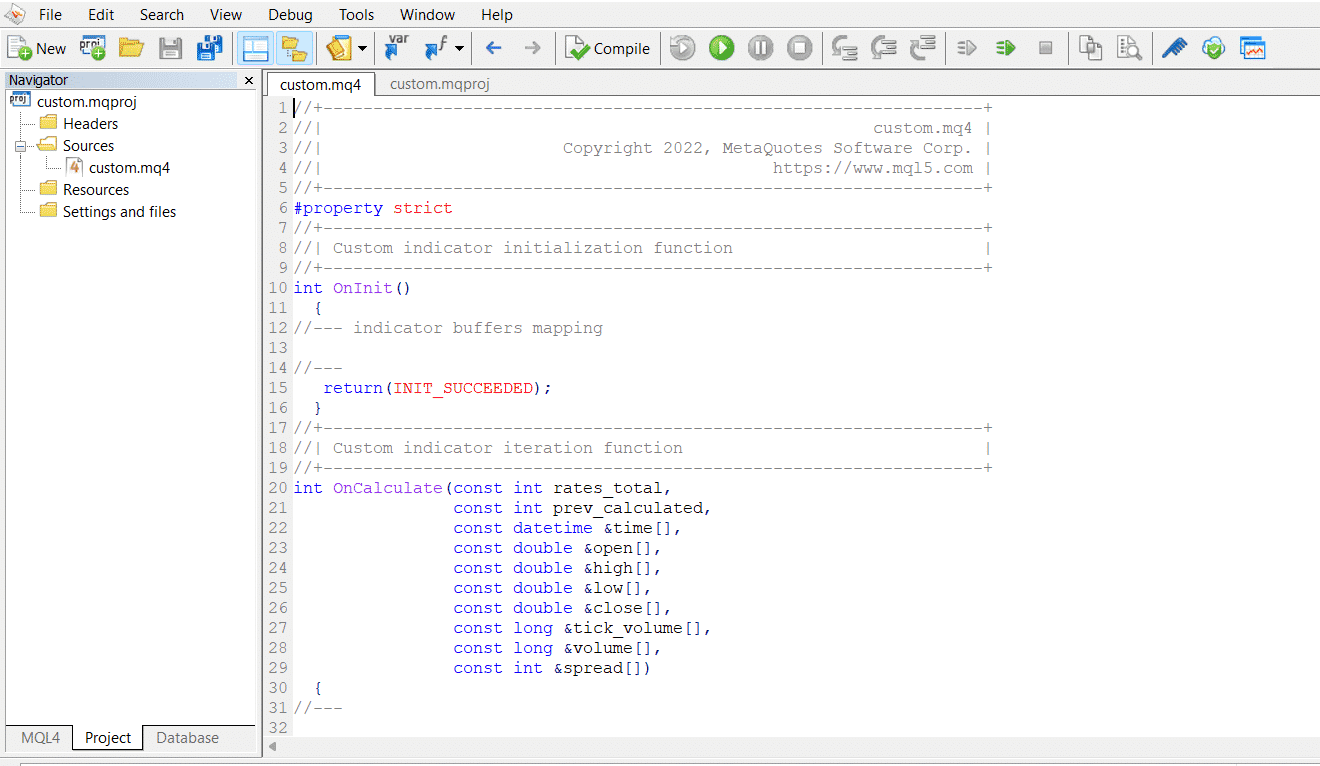The width and height of the screenshot is (1320, 766).
Task: Navigate forward with the gray right arrow
Action: coord(532,48)
